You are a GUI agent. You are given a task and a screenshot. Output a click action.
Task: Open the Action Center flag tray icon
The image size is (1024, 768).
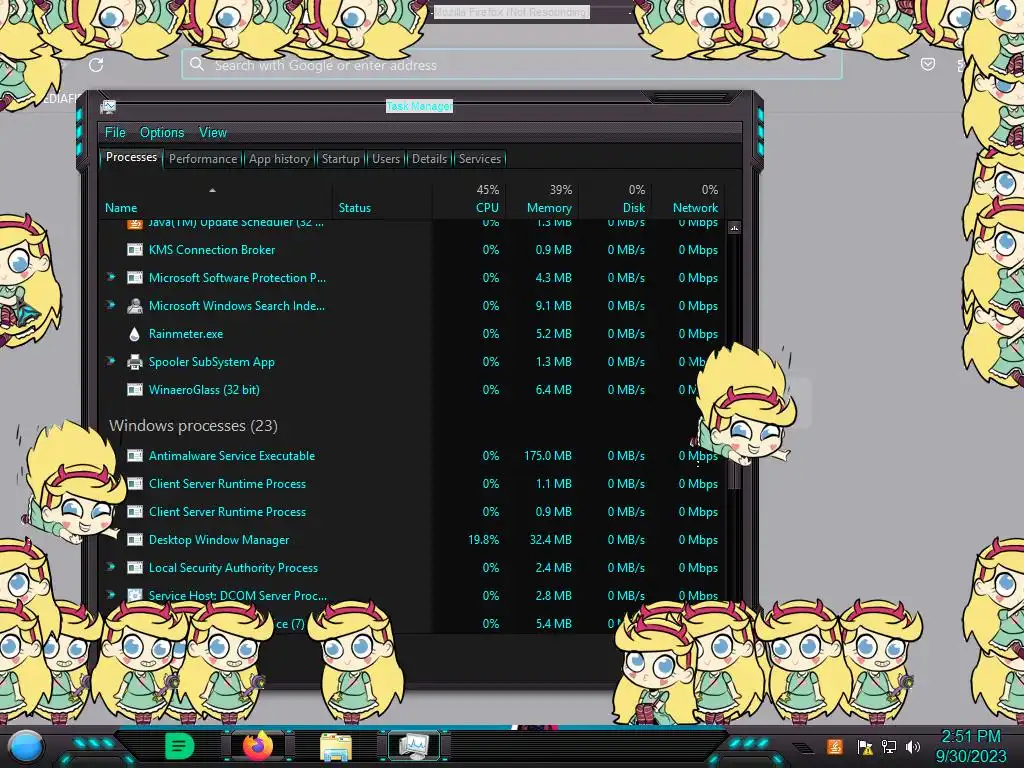click(x=865, y=747)
